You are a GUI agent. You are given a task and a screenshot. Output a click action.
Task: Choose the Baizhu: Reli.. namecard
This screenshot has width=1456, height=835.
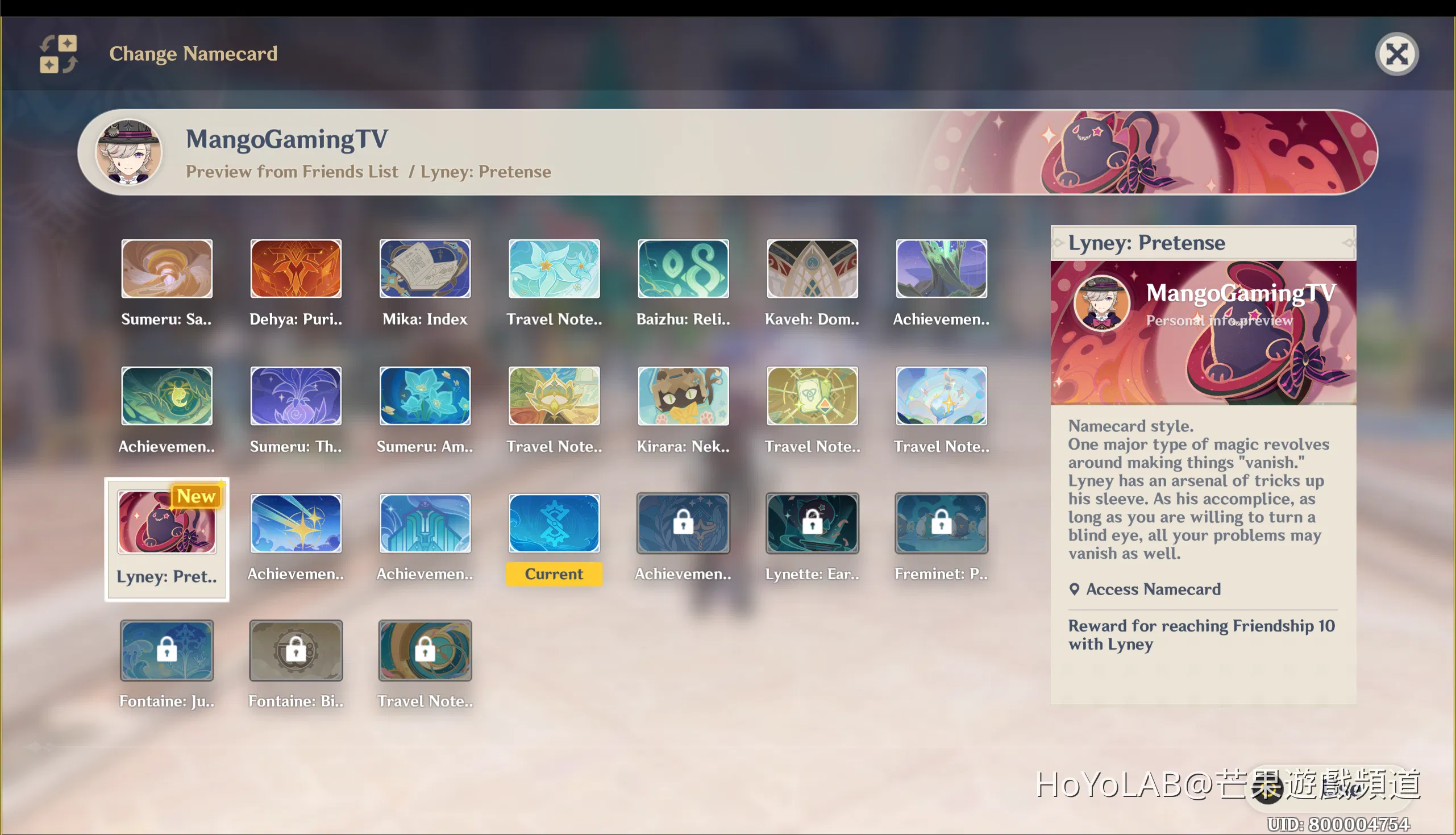pyautogui.click(x=683, y=269)
